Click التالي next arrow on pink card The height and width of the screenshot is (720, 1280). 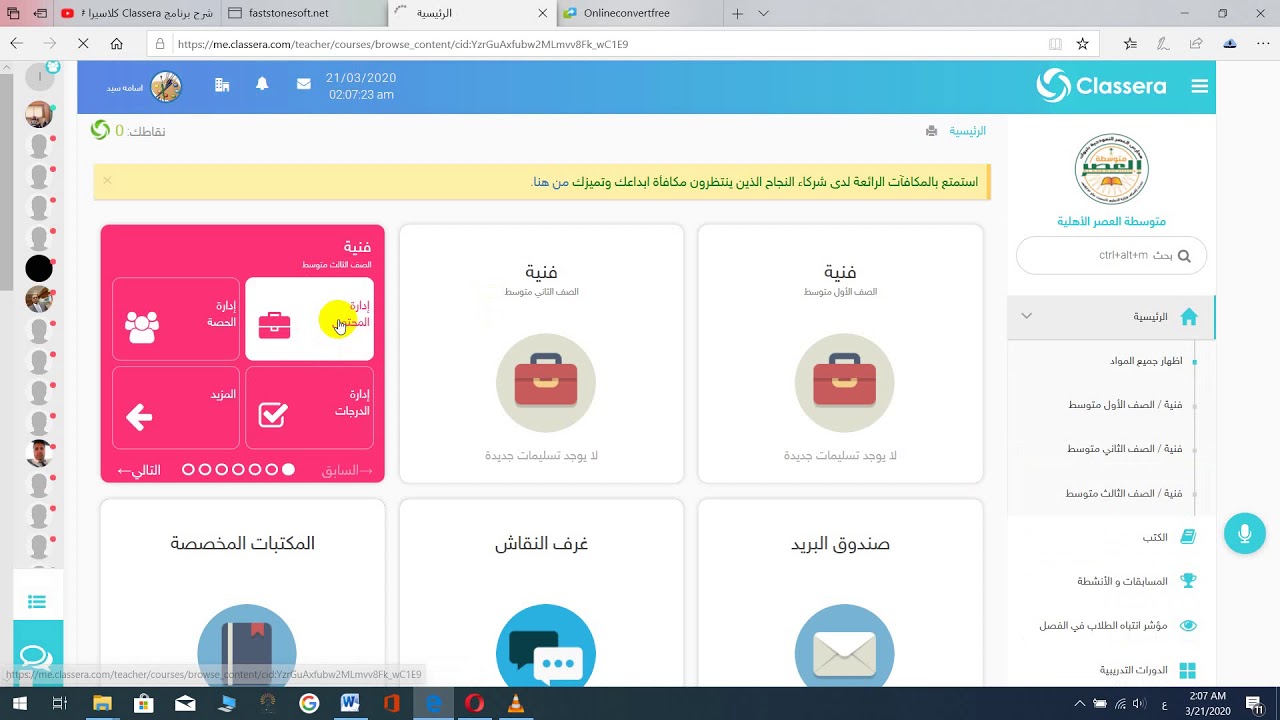coord(138,470)
